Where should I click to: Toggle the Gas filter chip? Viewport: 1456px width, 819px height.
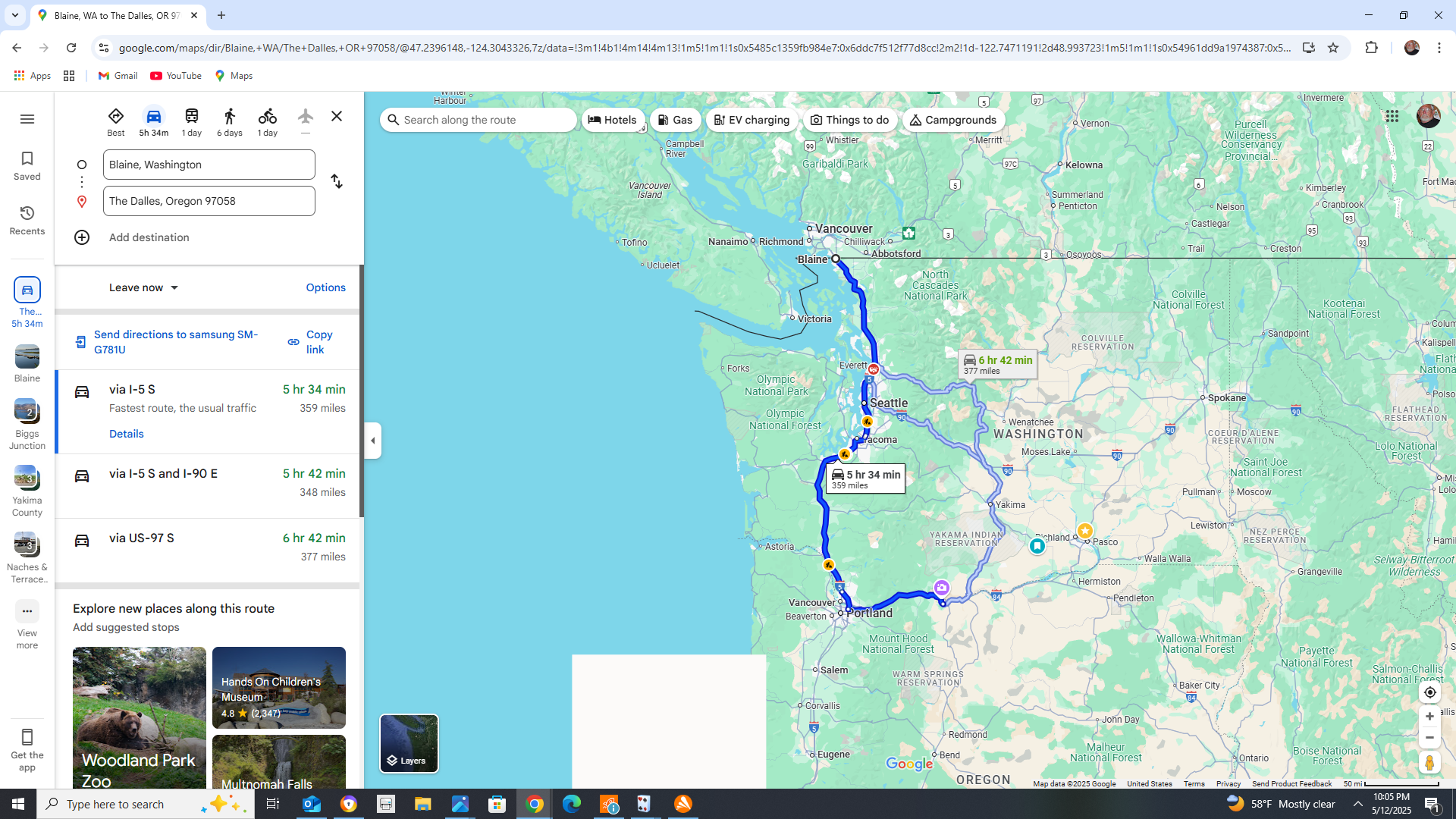(675, 120)
